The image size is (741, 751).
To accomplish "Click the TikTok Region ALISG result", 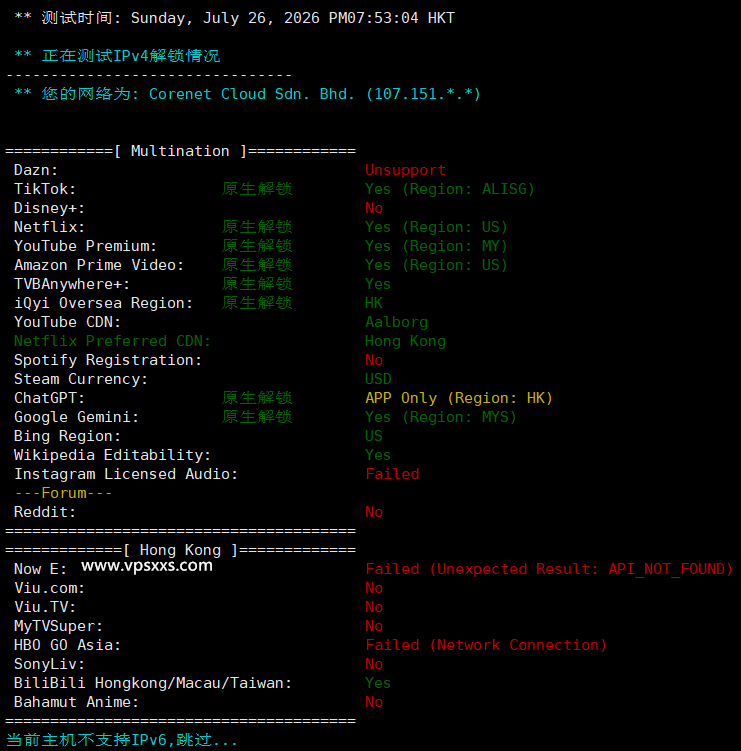I will [x=449, y=189].
